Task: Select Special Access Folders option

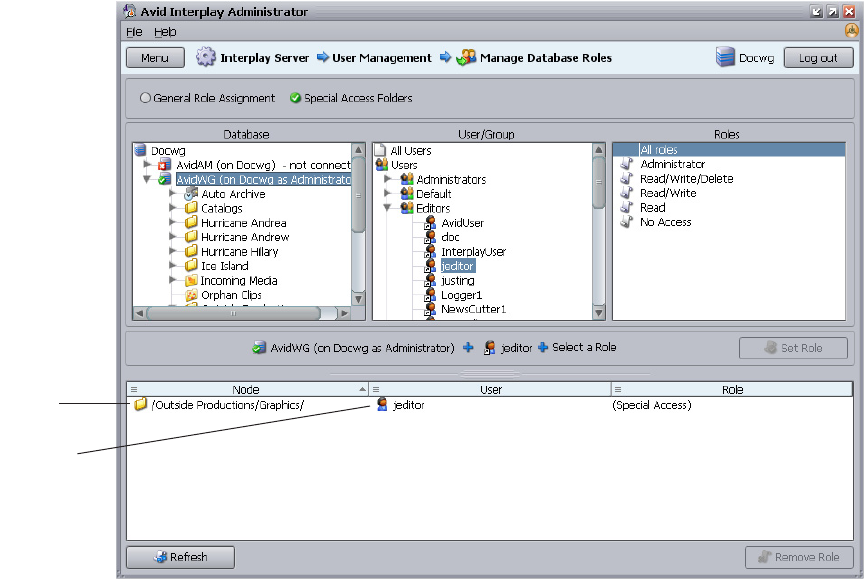Action: [x=295, y=98]
